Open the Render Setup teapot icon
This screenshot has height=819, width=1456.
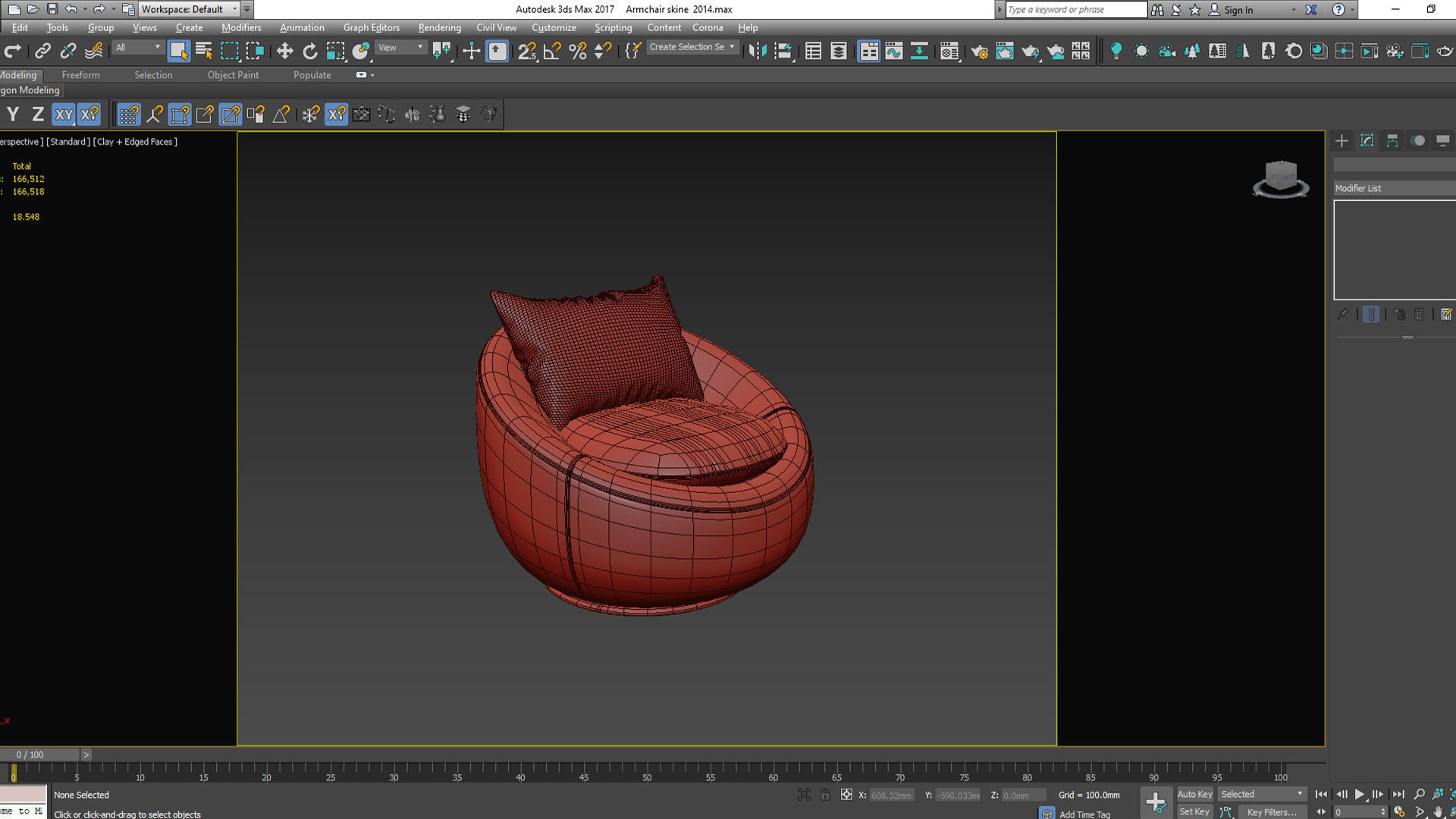pos(979,51)
